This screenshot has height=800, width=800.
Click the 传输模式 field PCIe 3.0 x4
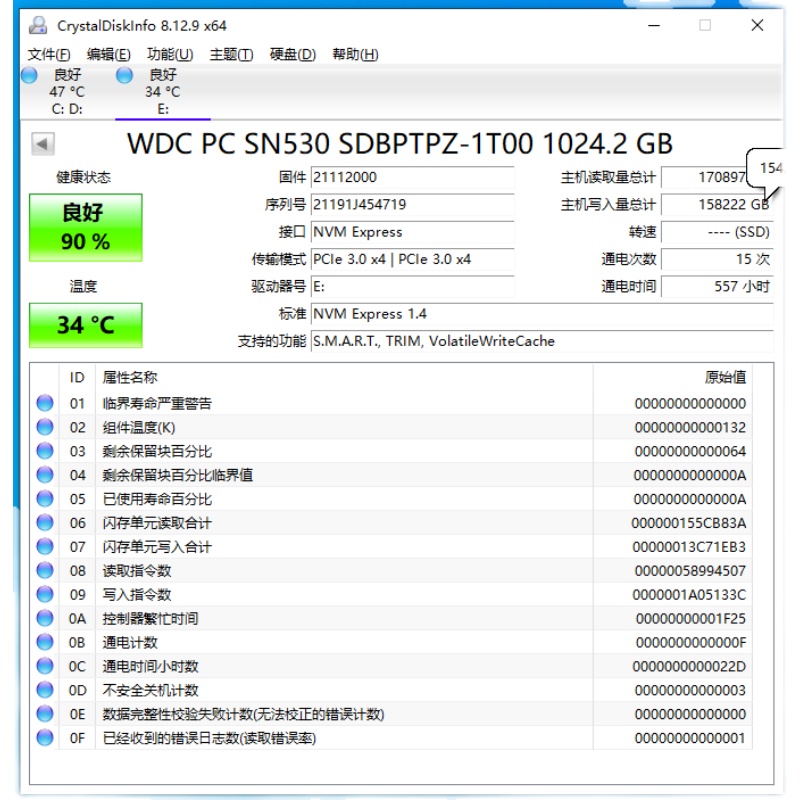click(412, 259)
